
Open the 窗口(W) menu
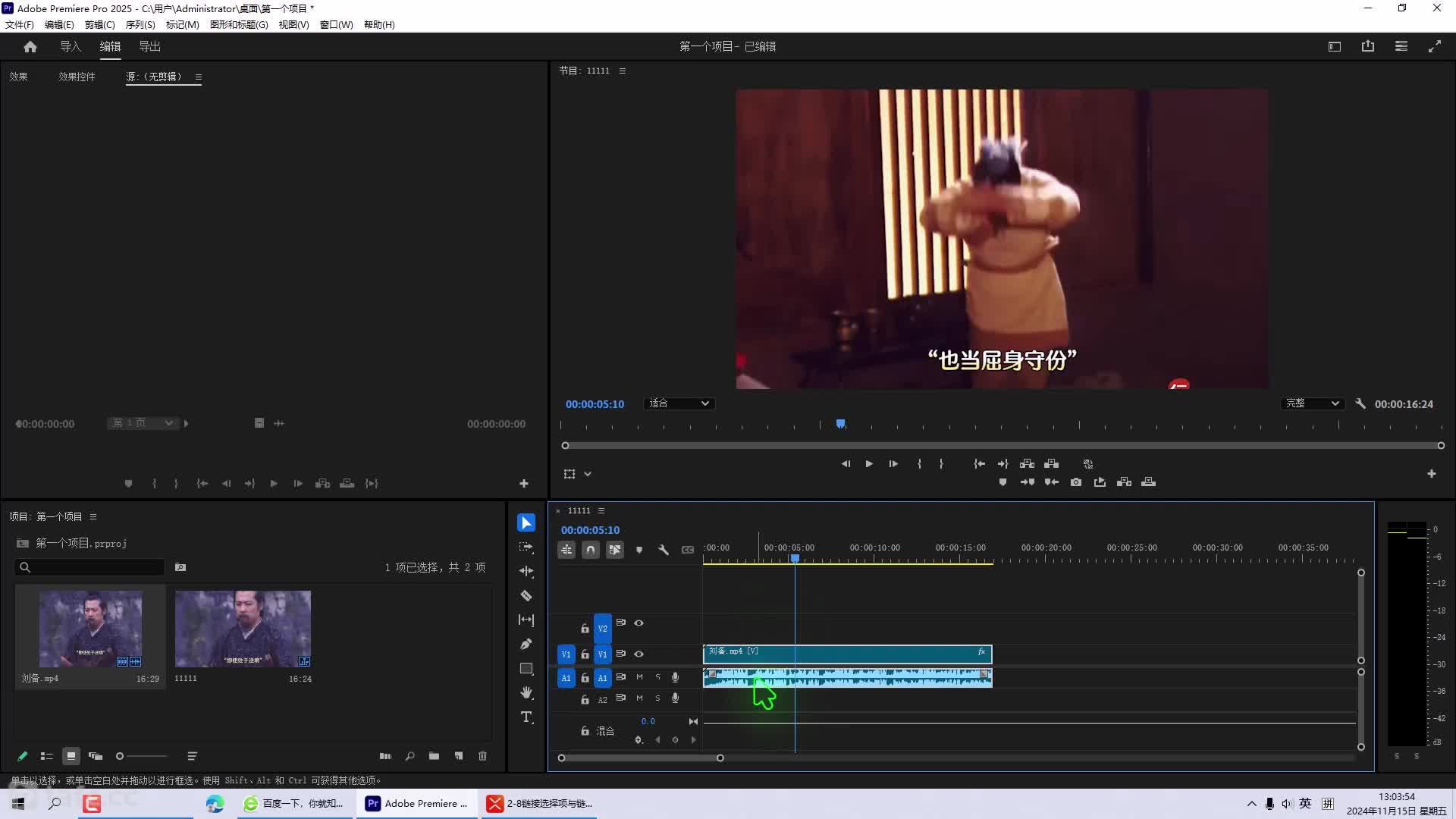(x=336, y=24)
